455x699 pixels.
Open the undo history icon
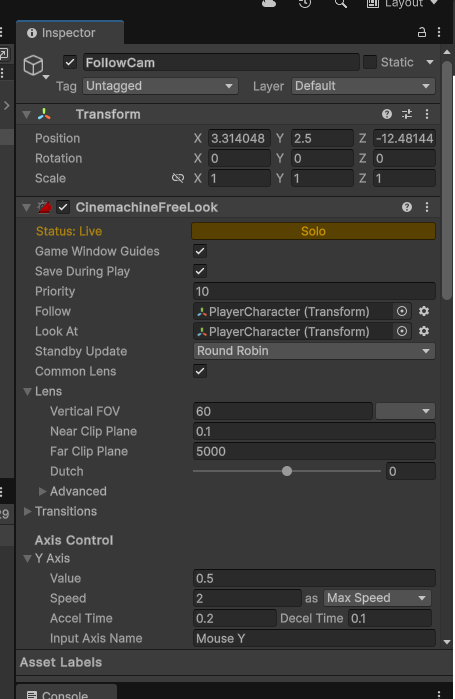(305, 4)
